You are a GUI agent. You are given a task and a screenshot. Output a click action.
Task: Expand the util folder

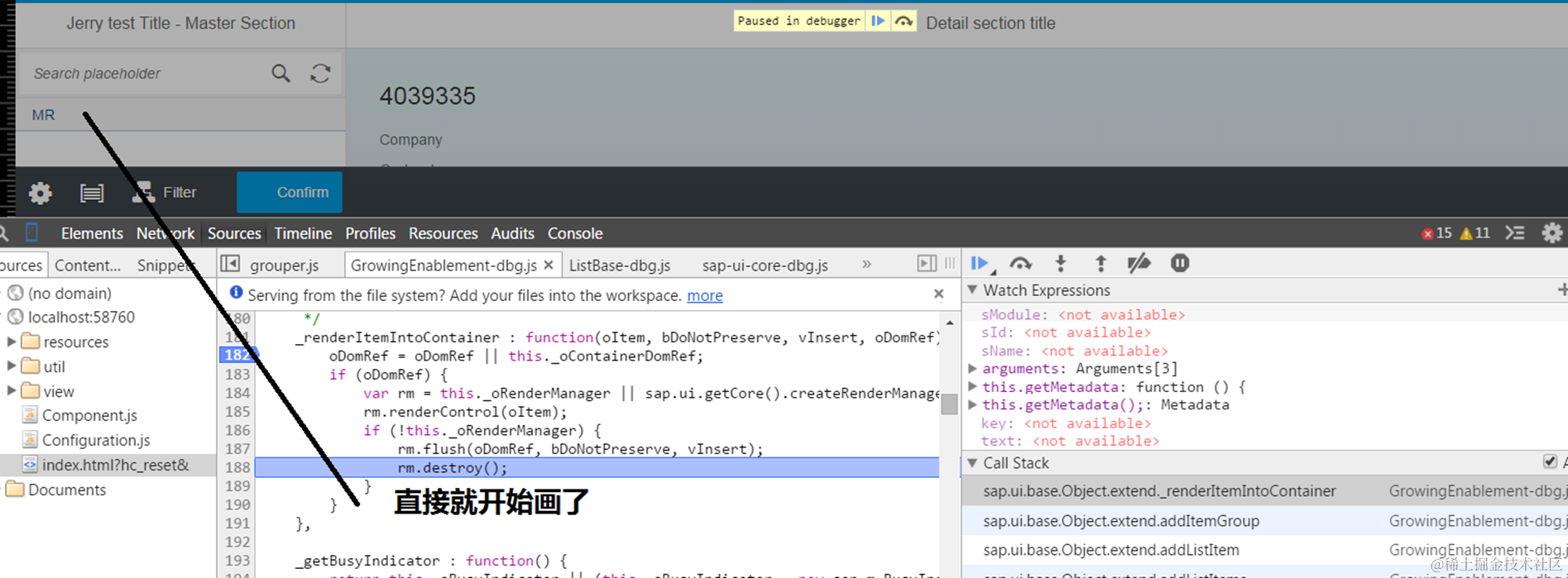[12, 365]
